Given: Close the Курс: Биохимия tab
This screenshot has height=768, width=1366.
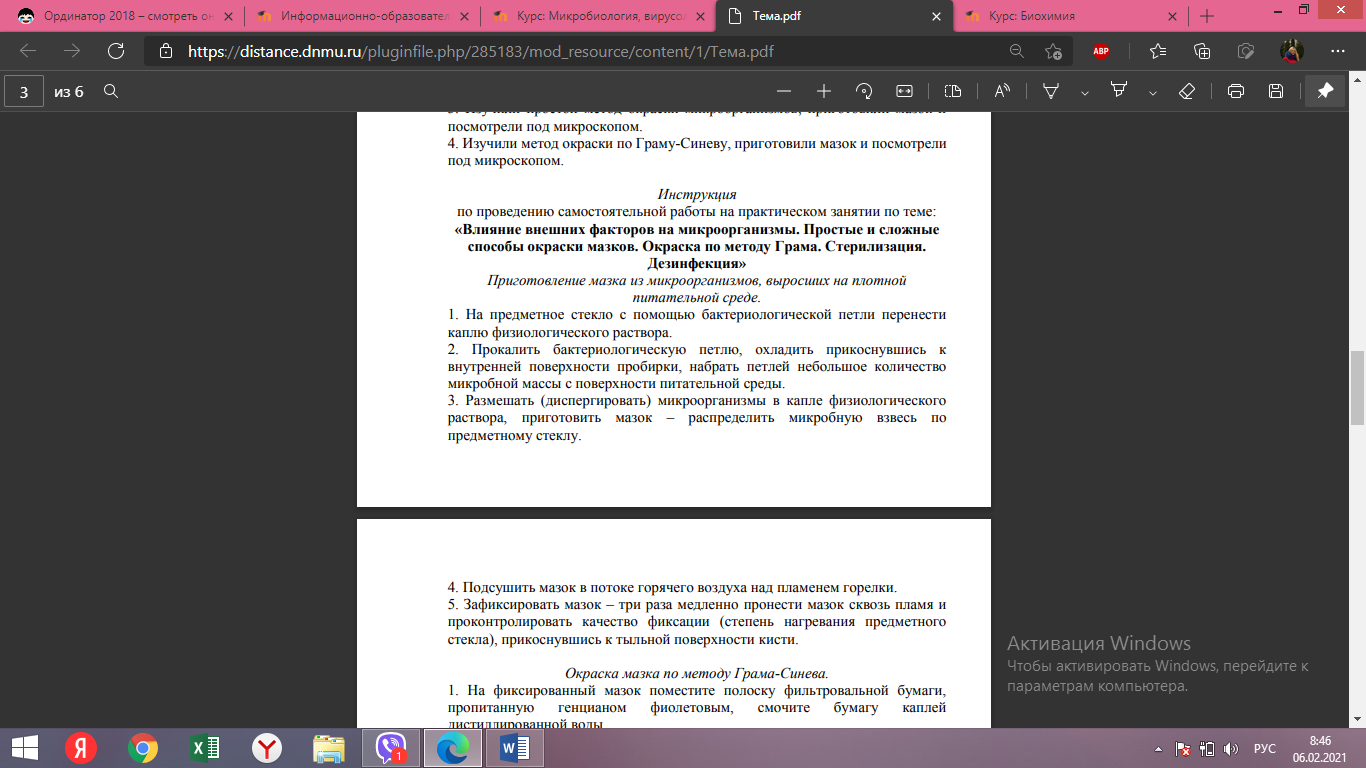Looking at the screenshot, I should [1174, 16].
